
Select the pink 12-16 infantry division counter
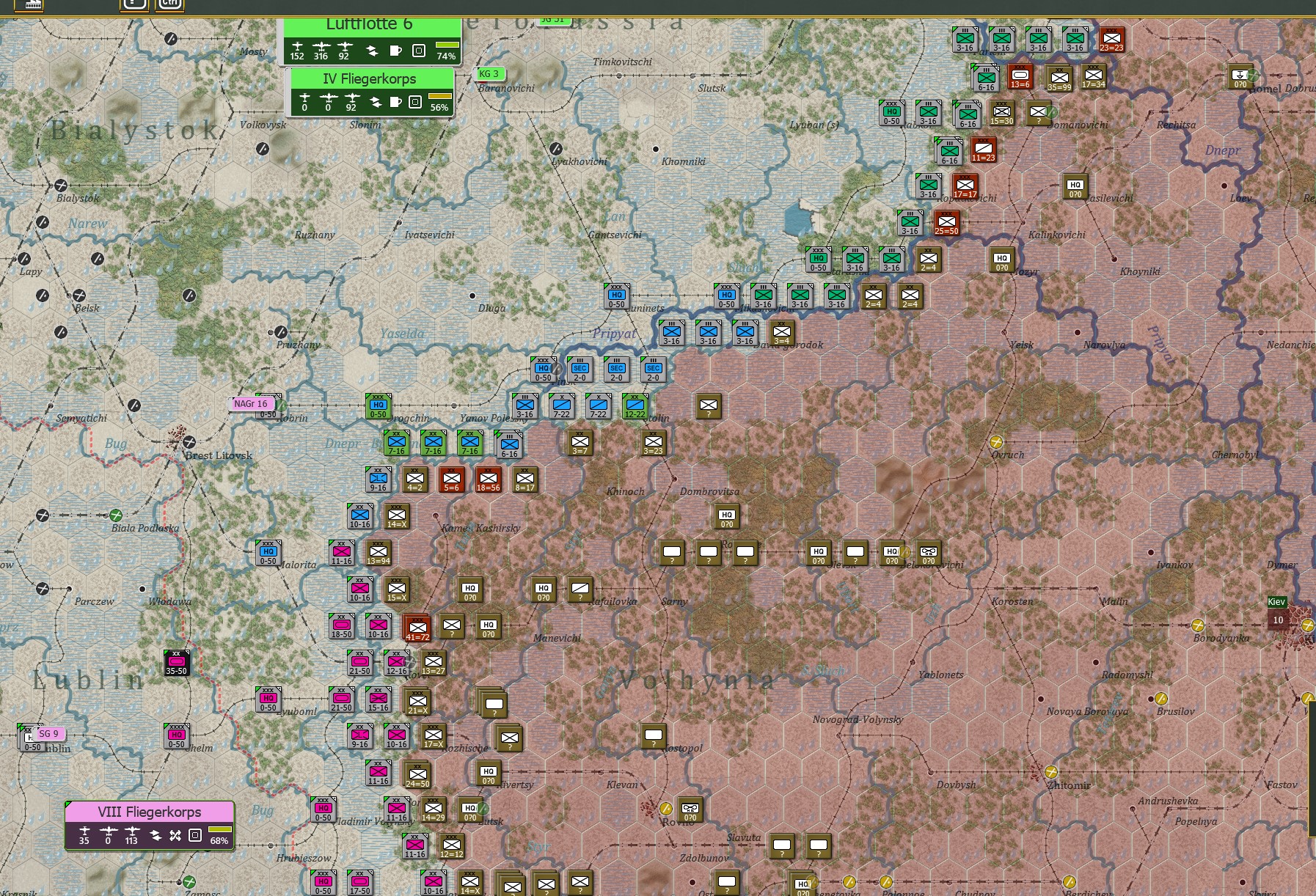(396, 663)
